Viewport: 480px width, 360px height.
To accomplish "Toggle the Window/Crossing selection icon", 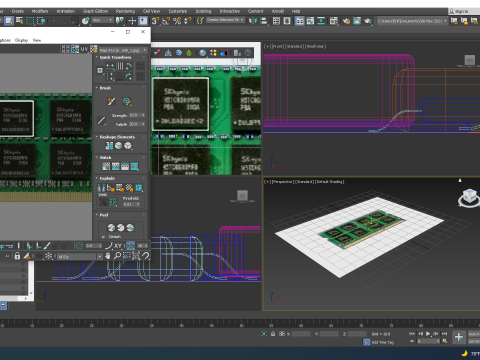I will pyautogui.click(x=41, y=21).
